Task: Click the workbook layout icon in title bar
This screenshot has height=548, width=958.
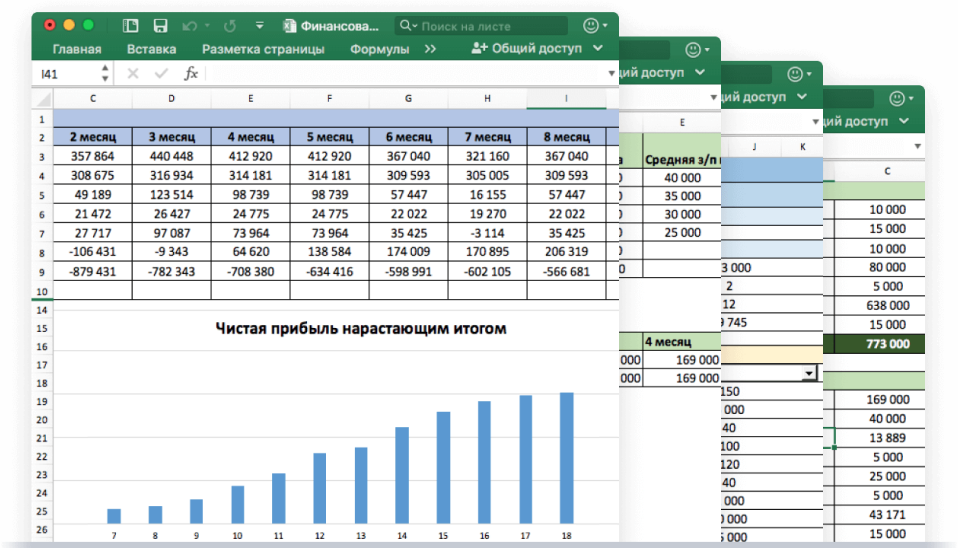Action: 130,26
